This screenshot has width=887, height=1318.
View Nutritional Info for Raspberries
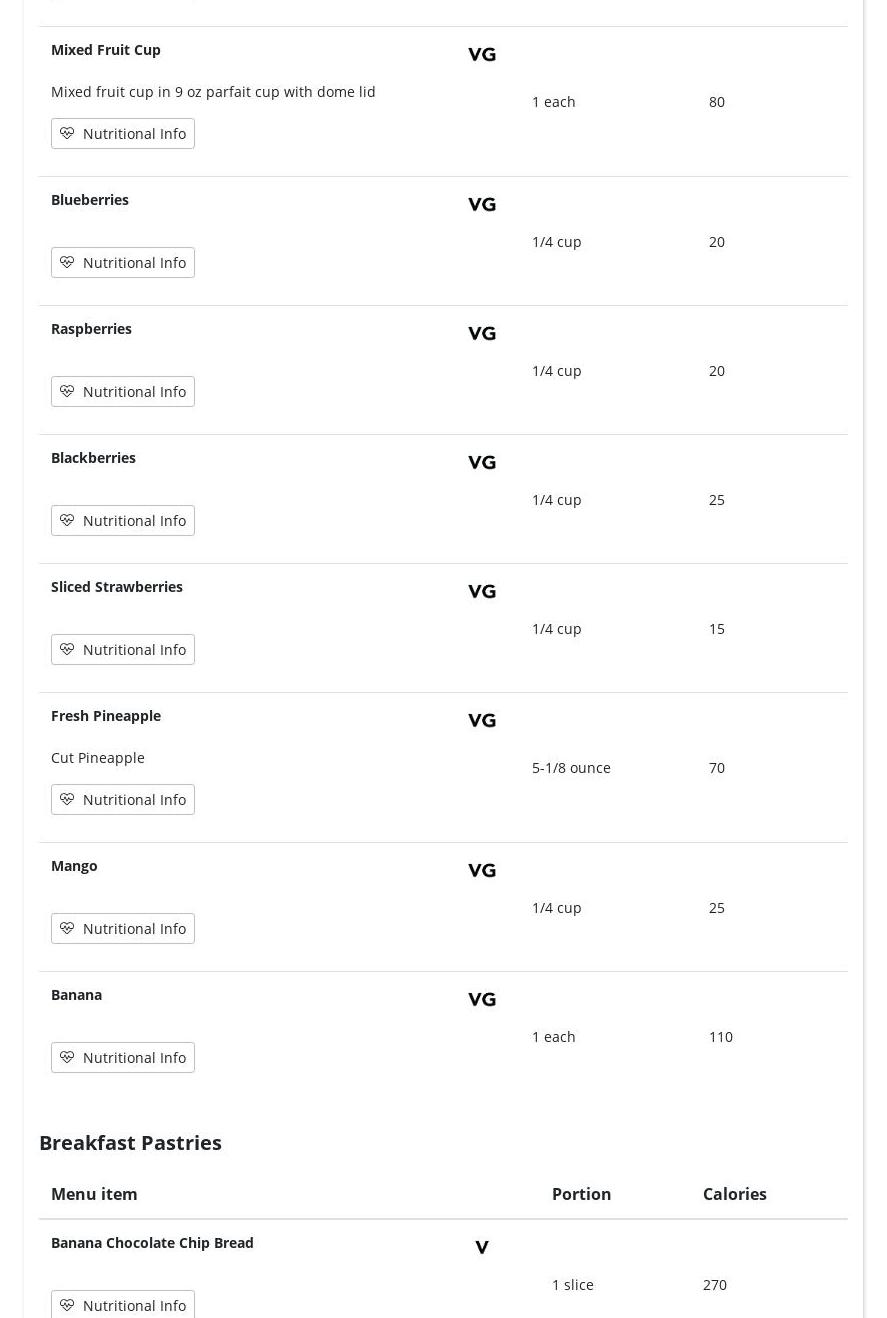[123, 392]
